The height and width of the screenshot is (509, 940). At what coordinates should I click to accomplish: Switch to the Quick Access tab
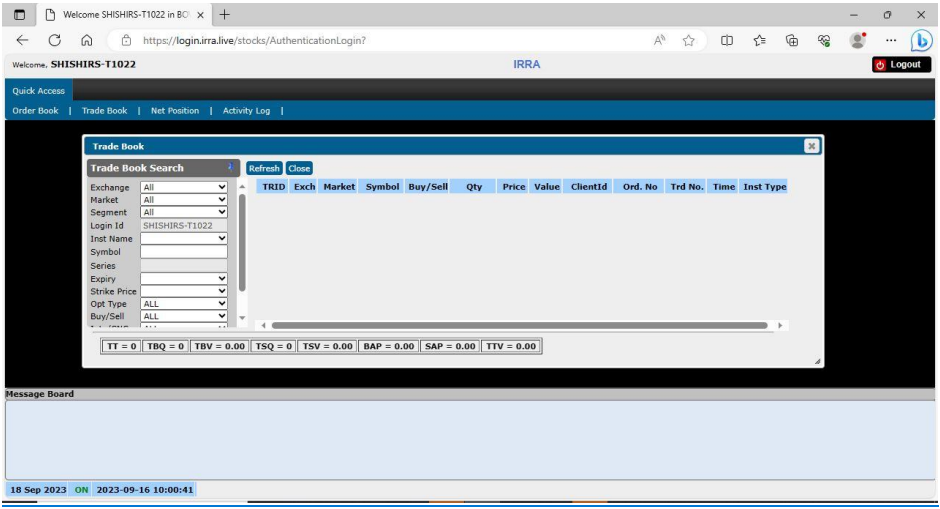[x=38, y=90]
